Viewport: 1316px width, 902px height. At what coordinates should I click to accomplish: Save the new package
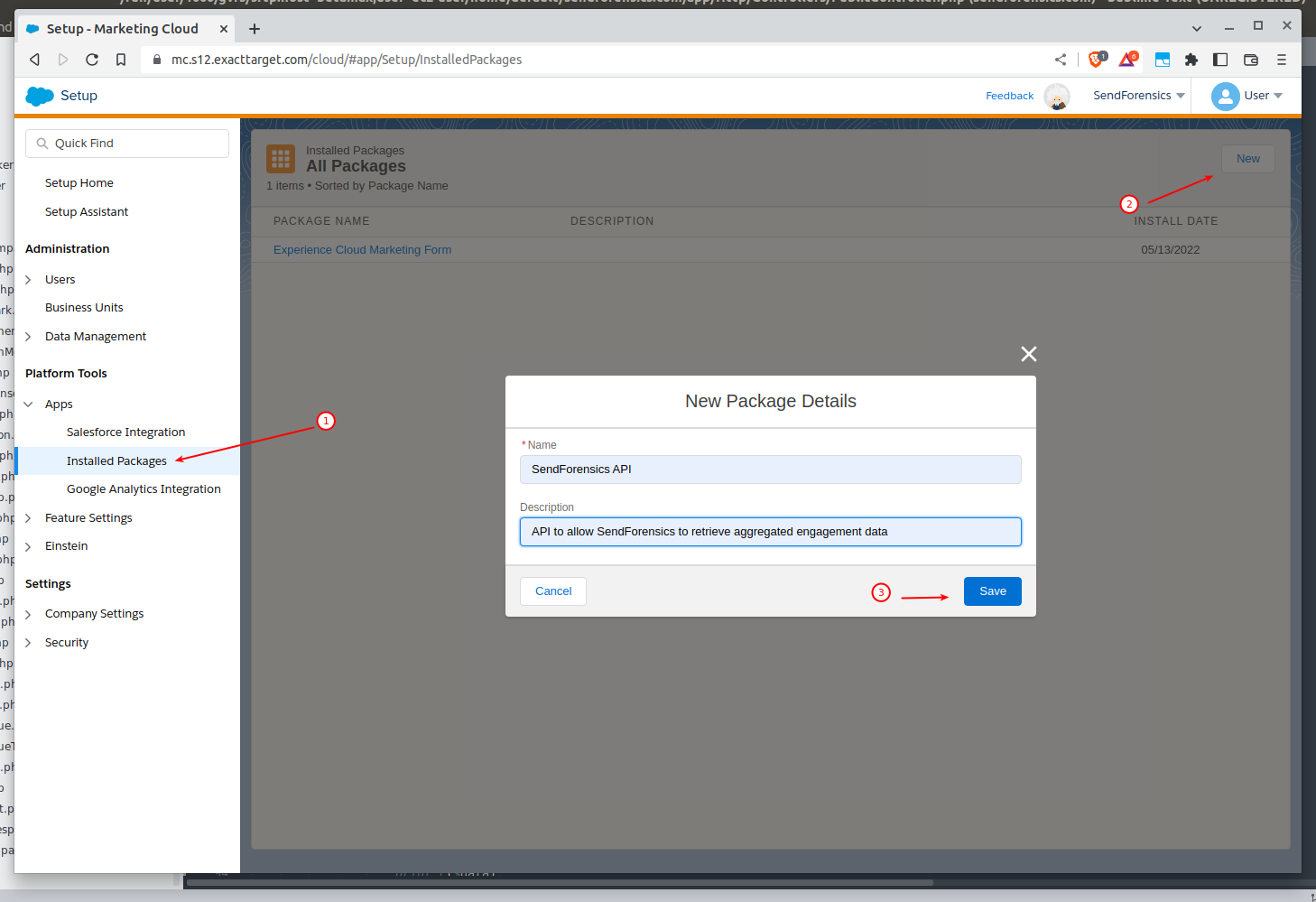(993, 591)
